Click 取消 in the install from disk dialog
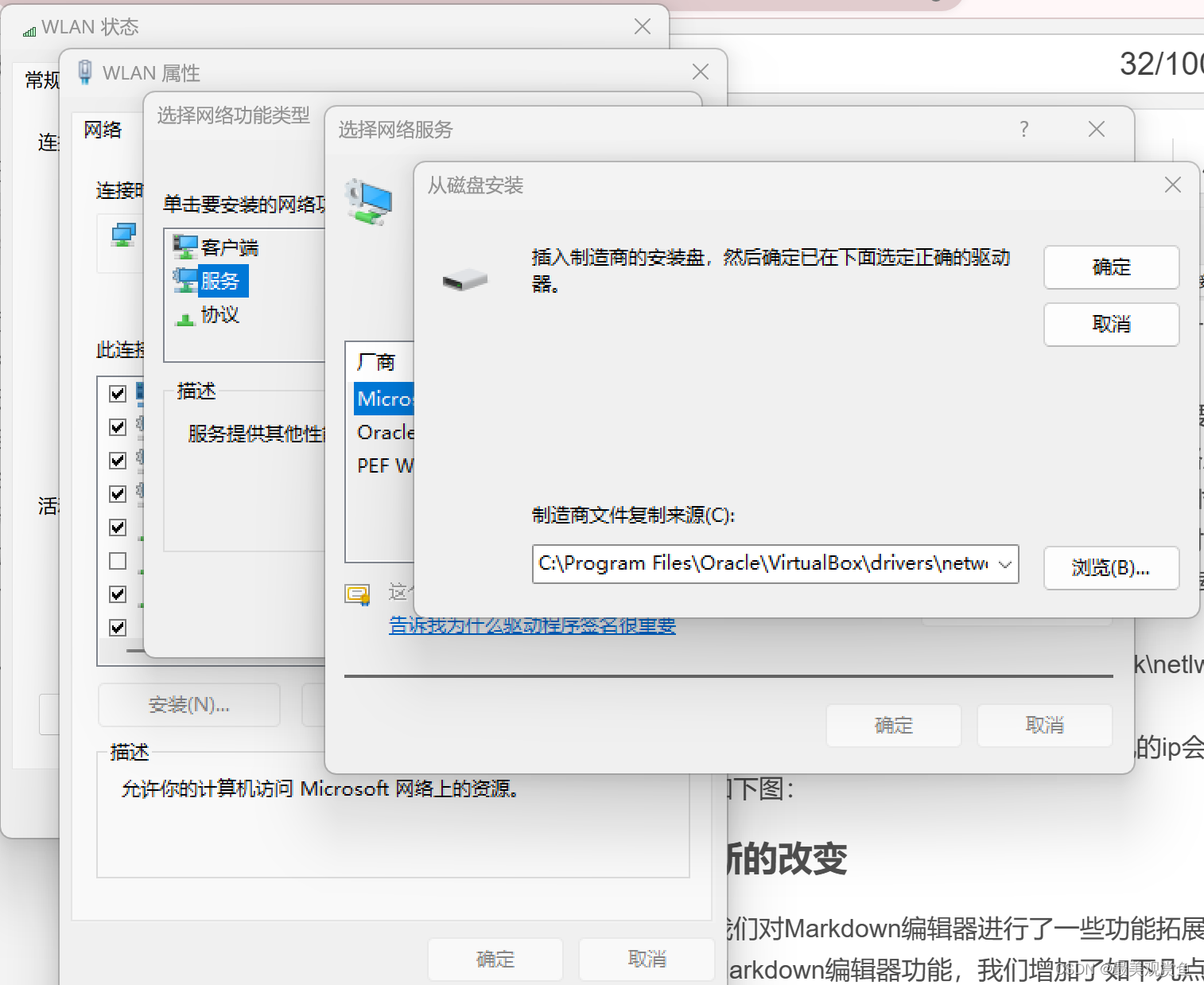 click(x=1111, y=325)
